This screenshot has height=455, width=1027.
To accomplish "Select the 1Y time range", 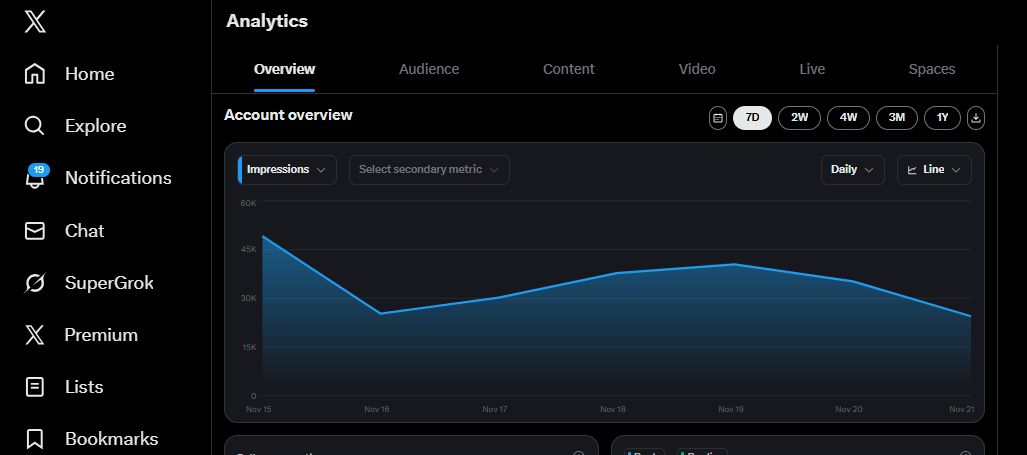I will (943, 118).
